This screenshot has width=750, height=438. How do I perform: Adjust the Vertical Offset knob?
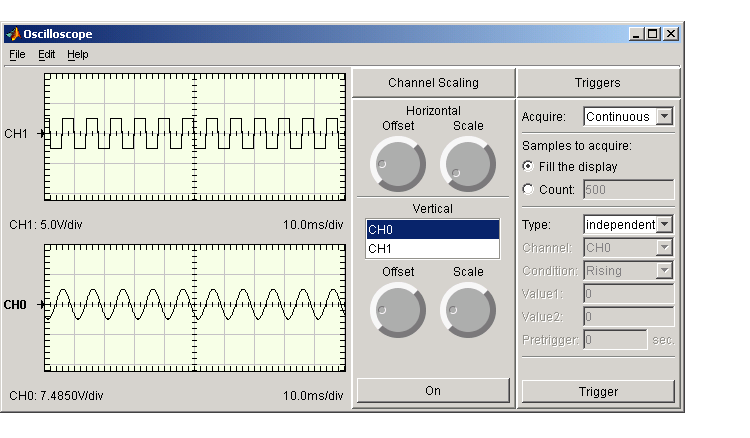(x=397, y=310)
